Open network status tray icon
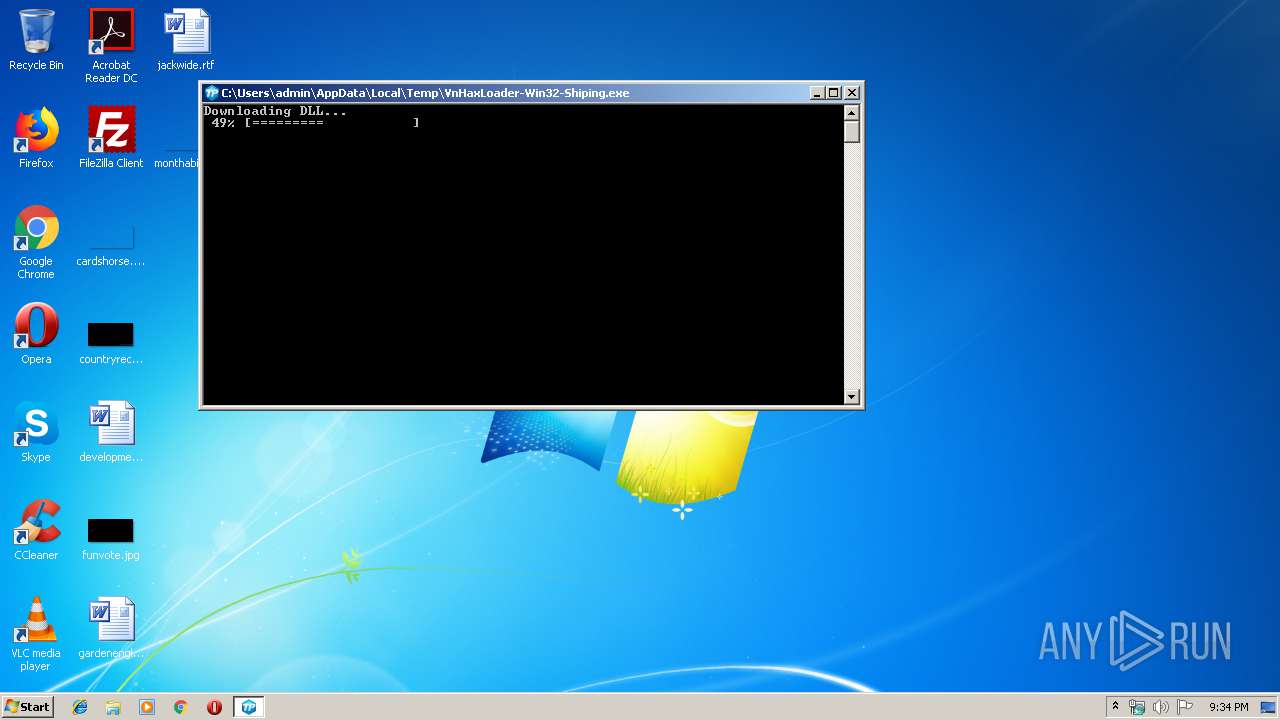This screenshot has width=1280, height=720. point(1137,707)
